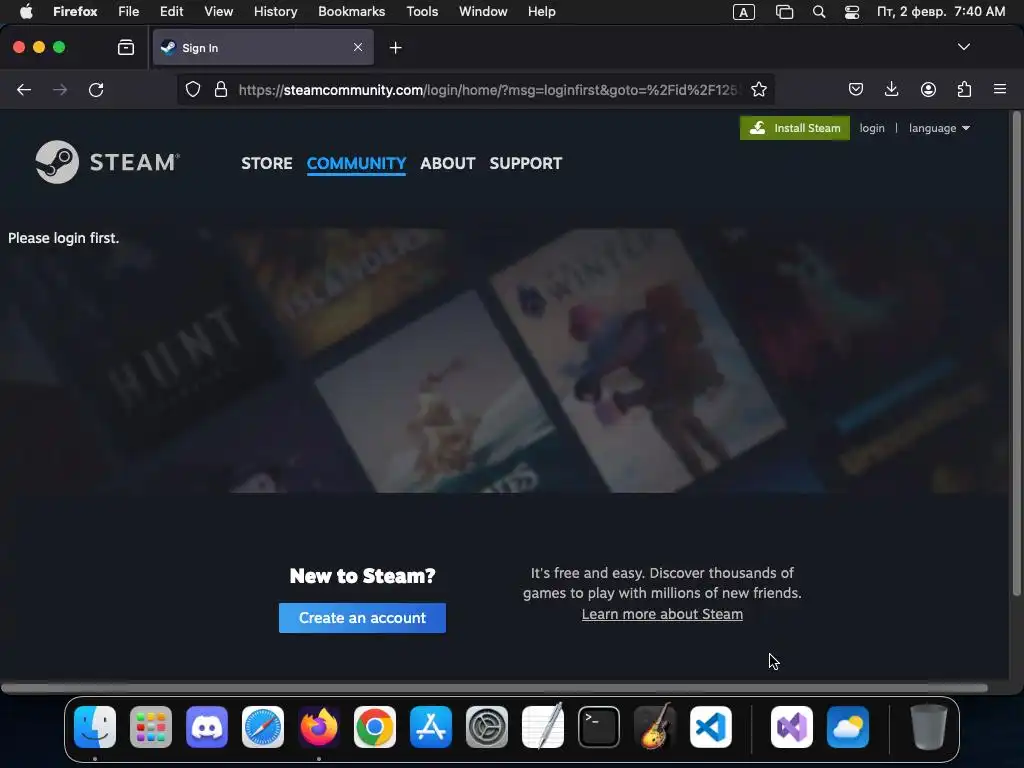The image size is (1024, 768).
Task: Launch Discord from the Dock
Action: (207, 726)
